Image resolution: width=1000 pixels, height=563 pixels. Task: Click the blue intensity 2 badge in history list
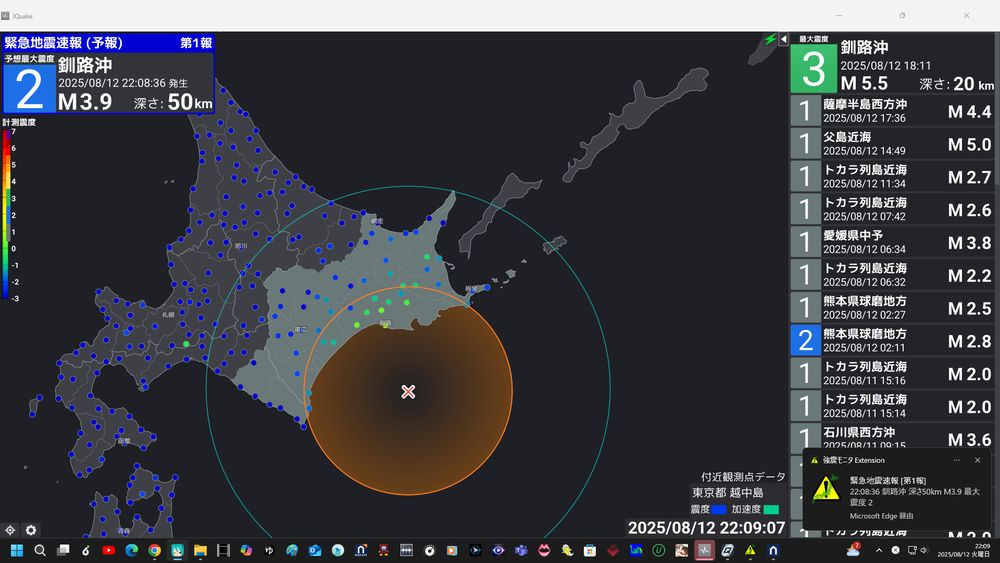[x=805, y=340]
